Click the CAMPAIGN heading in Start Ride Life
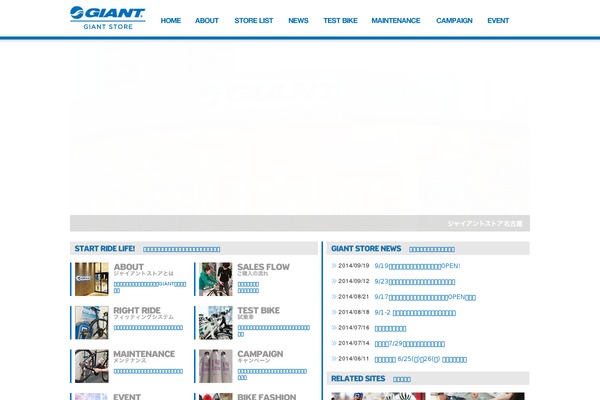The image size is (600, 400). coord(260,354)
